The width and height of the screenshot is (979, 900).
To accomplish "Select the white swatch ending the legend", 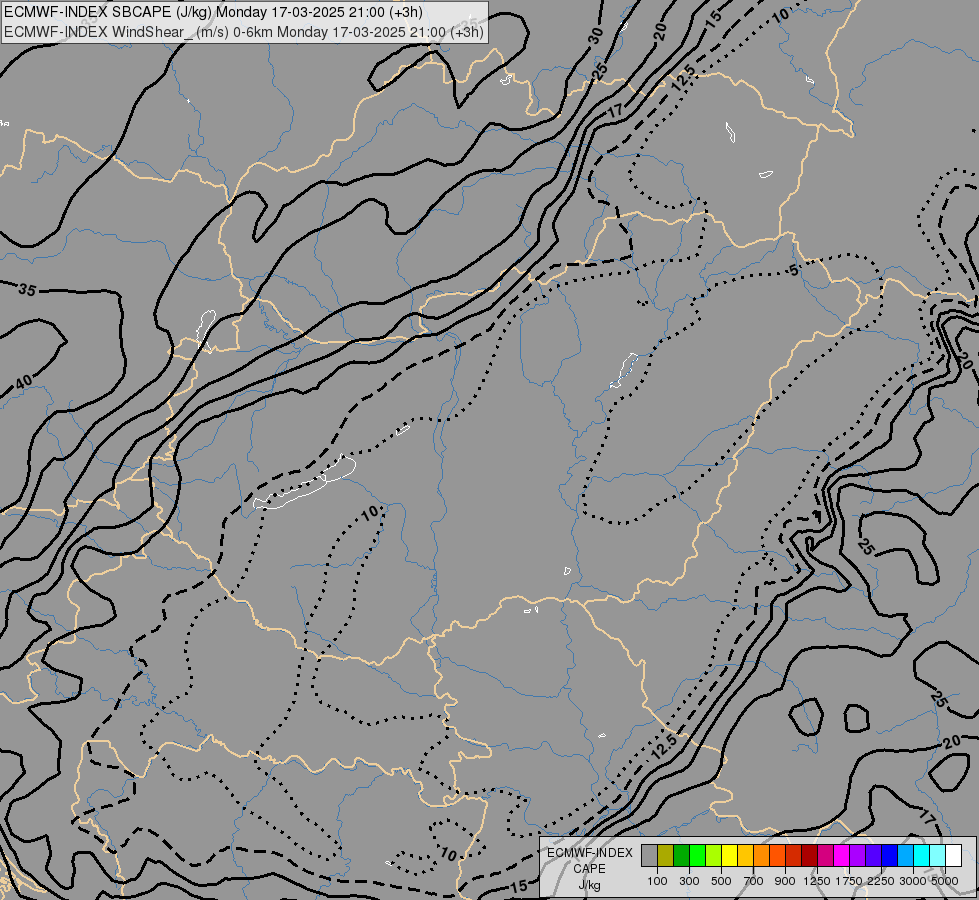I will (953, 855).
